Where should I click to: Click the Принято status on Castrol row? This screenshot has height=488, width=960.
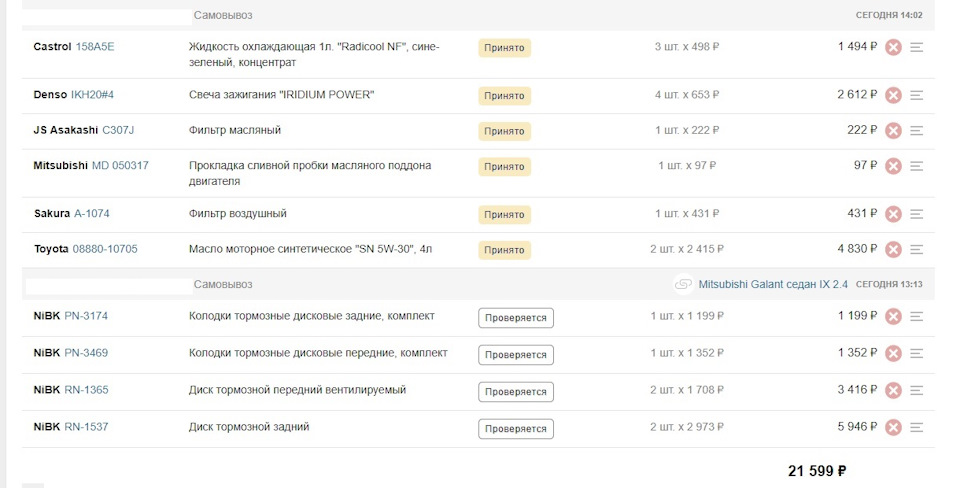tap(504, 47)
